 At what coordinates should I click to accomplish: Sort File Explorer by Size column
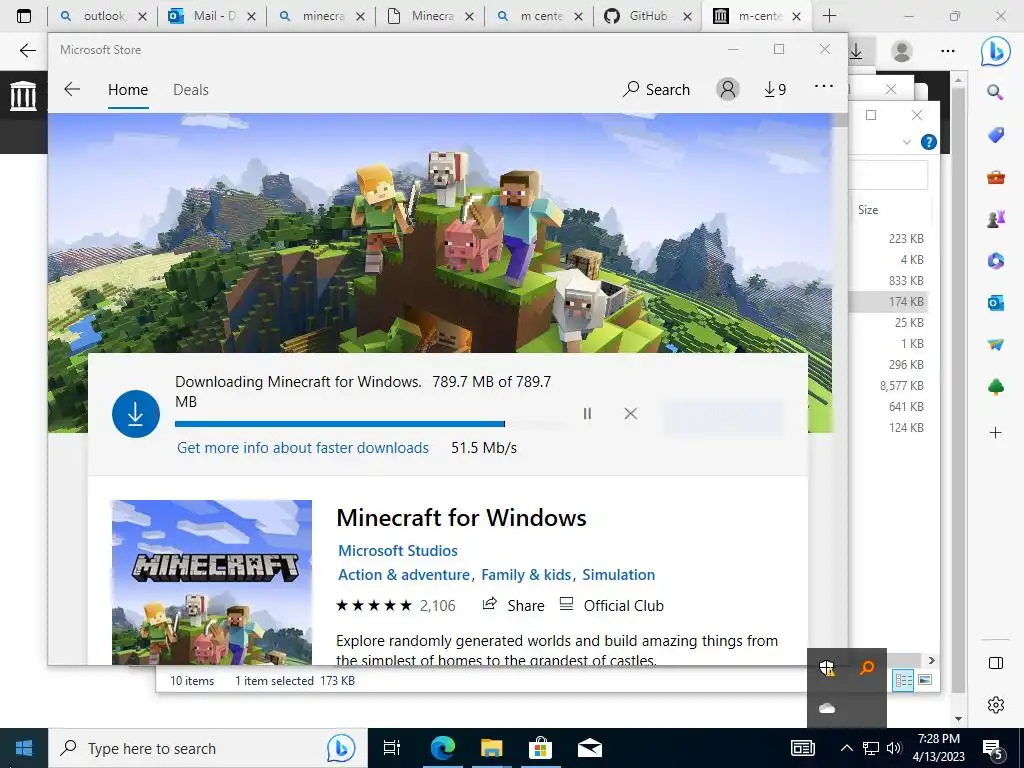point(868,210)
